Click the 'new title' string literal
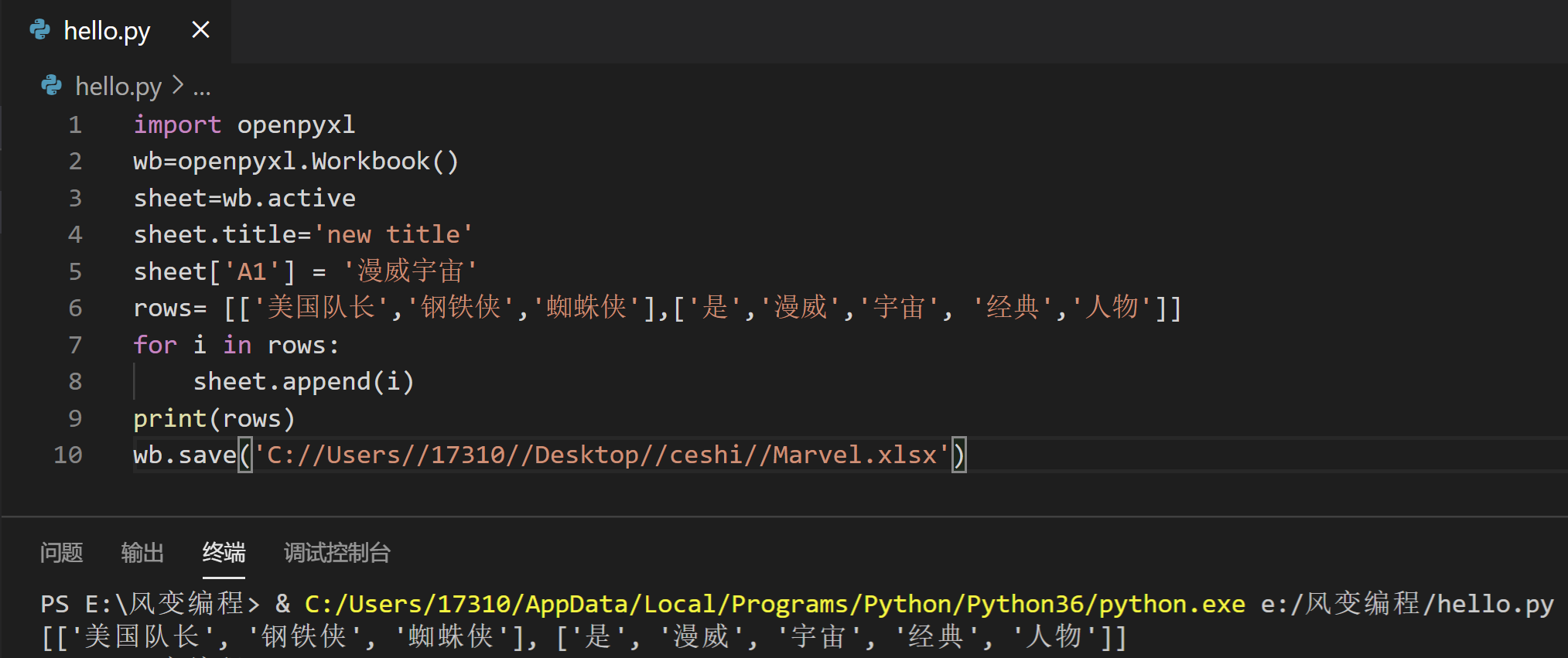The height and width of the screenshot is (658, 1568). coord(393,234)
